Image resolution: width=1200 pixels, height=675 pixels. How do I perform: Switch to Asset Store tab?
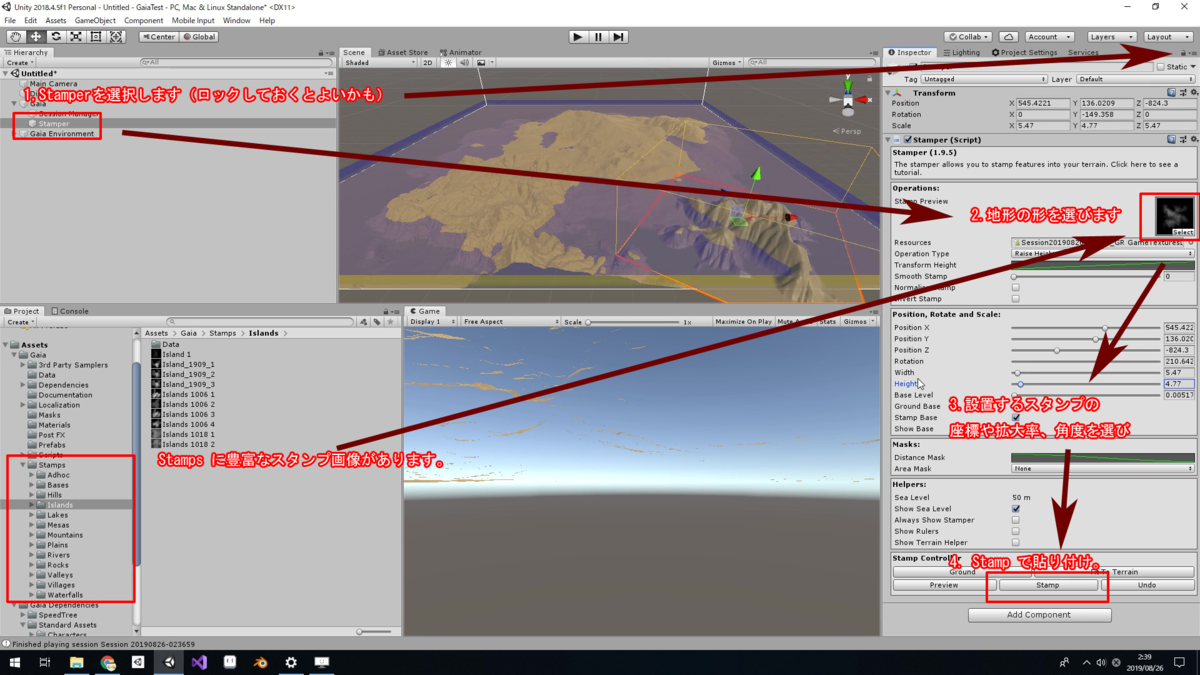point(403,52)
